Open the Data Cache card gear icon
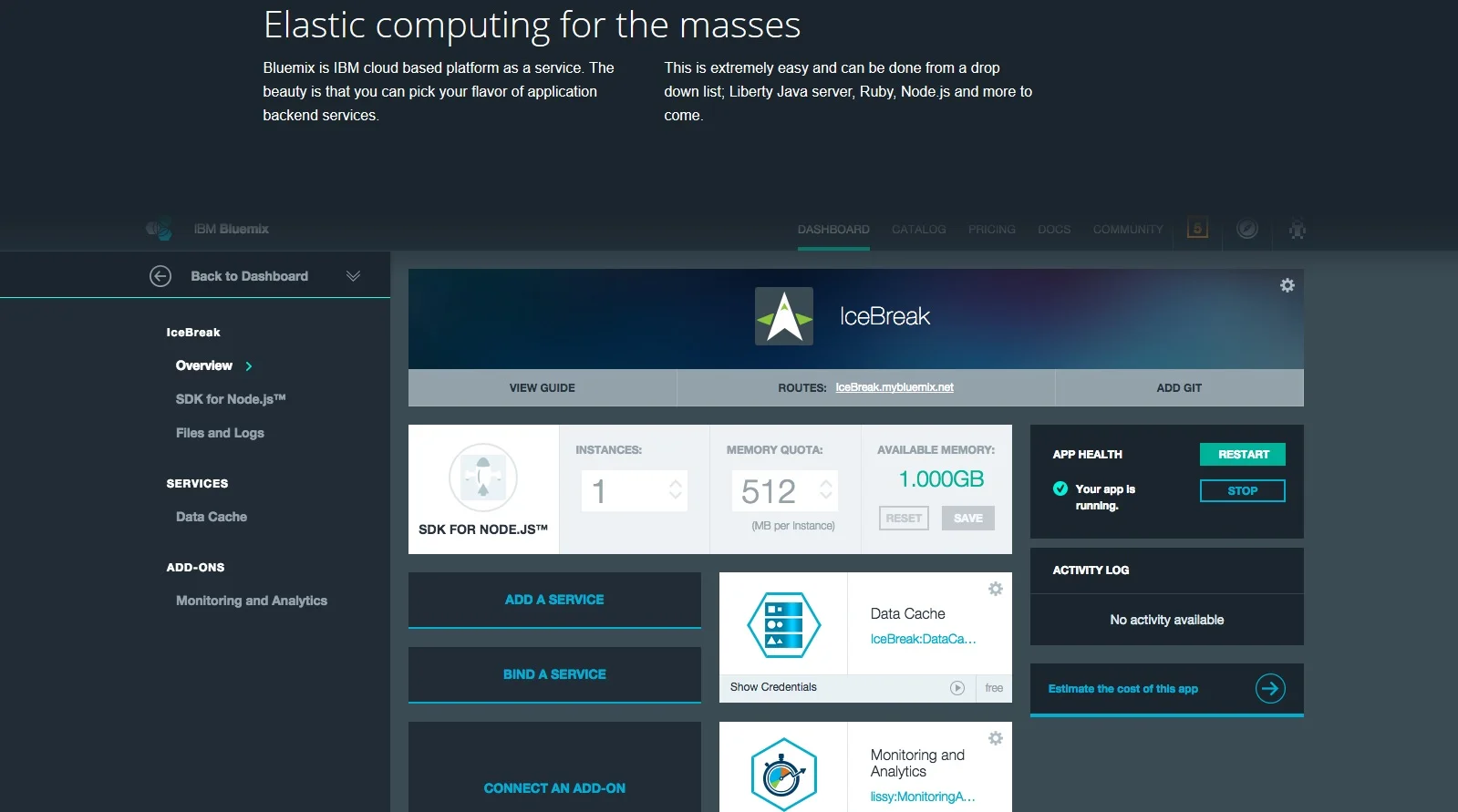Viewport: 1458px width, 812px height. (996, 589)
